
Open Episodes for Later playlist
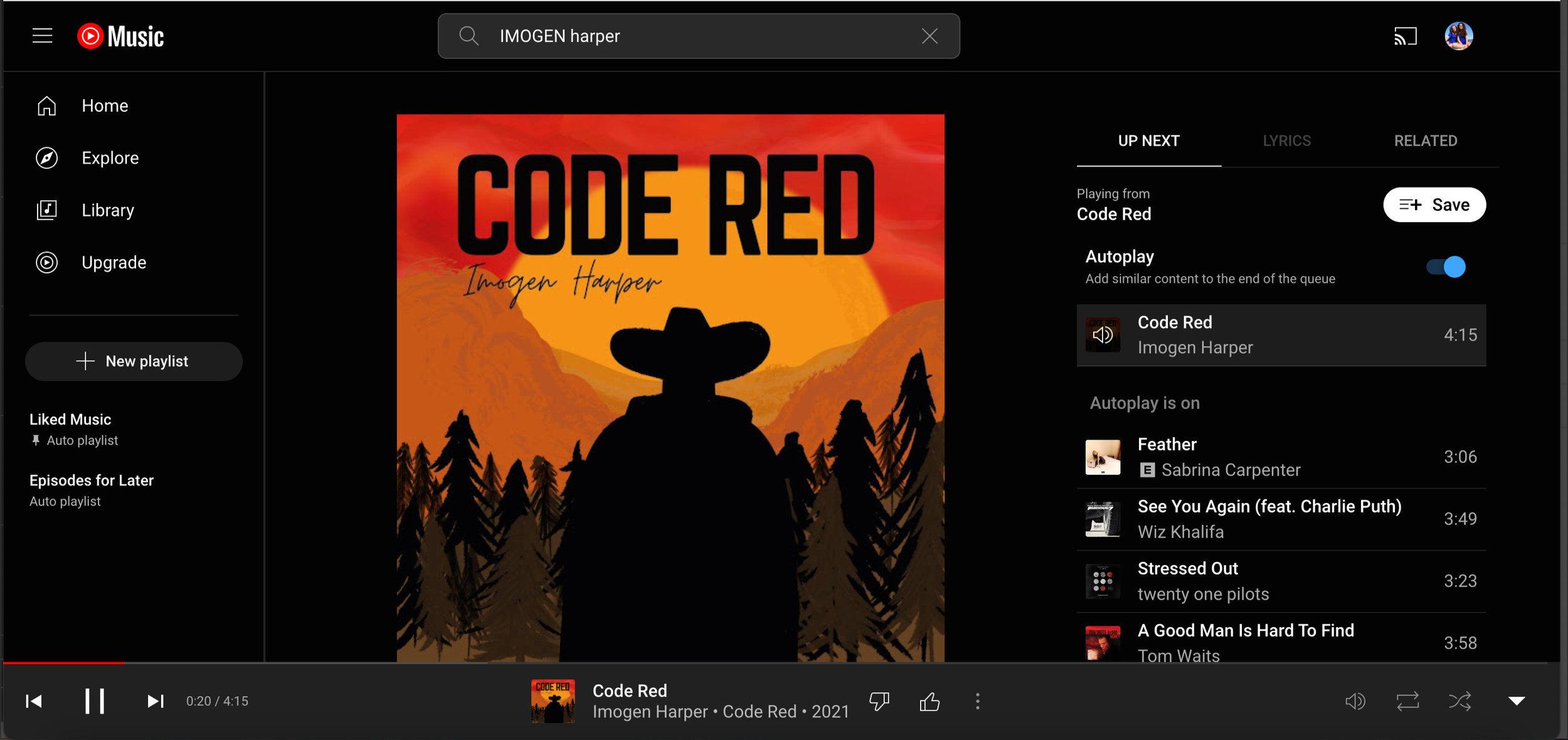[x=134, y=490]
